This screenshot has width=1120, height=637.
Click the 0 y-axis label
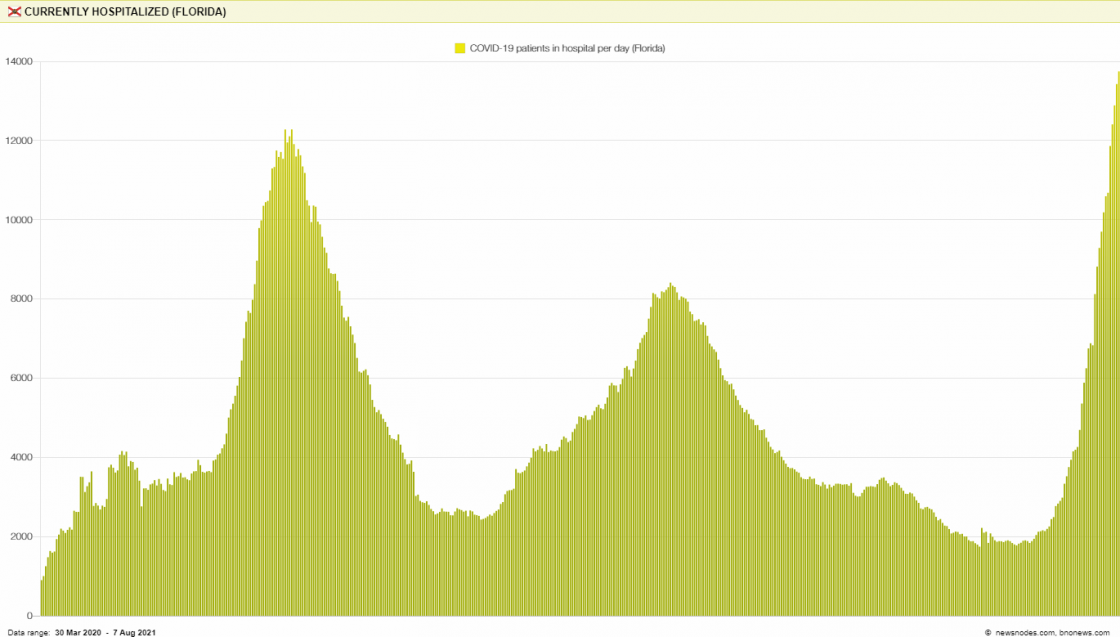click(30, 616)
